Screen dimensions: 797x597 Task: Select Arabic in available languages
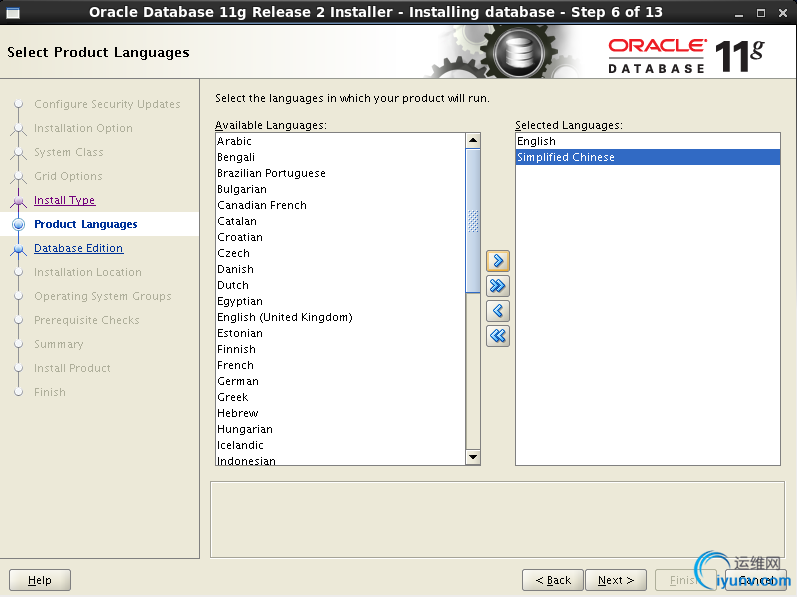point(340,141)
